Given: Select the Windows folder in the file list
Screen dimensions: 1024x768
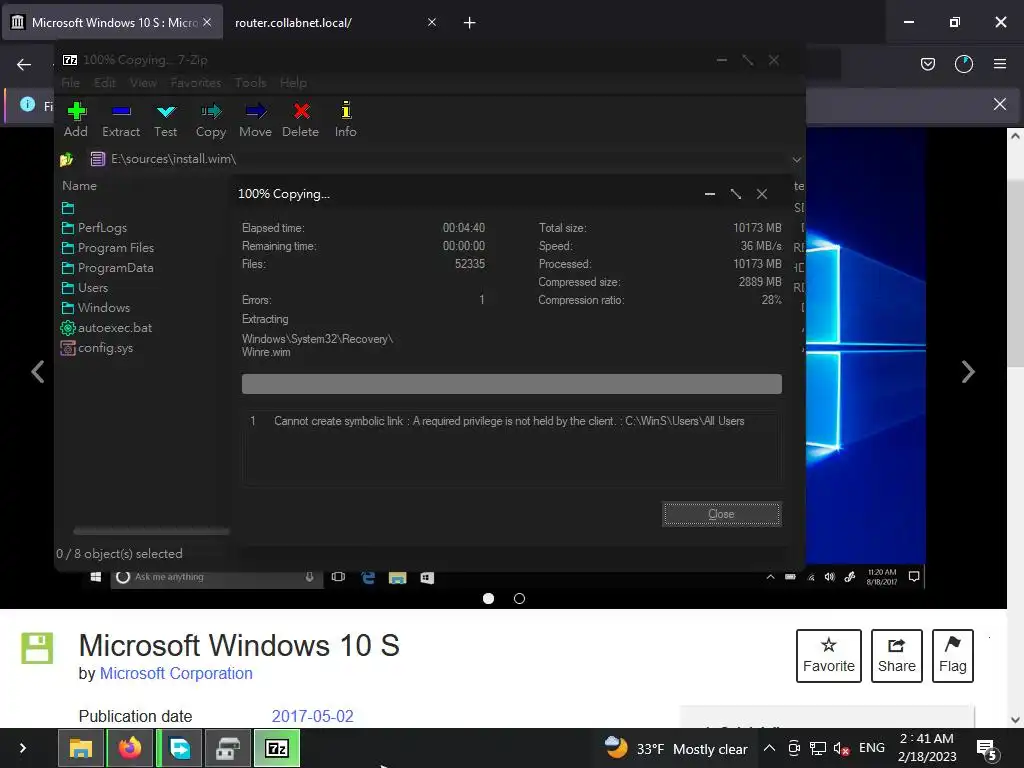Looking at the screenshot, I should [103, 308].
